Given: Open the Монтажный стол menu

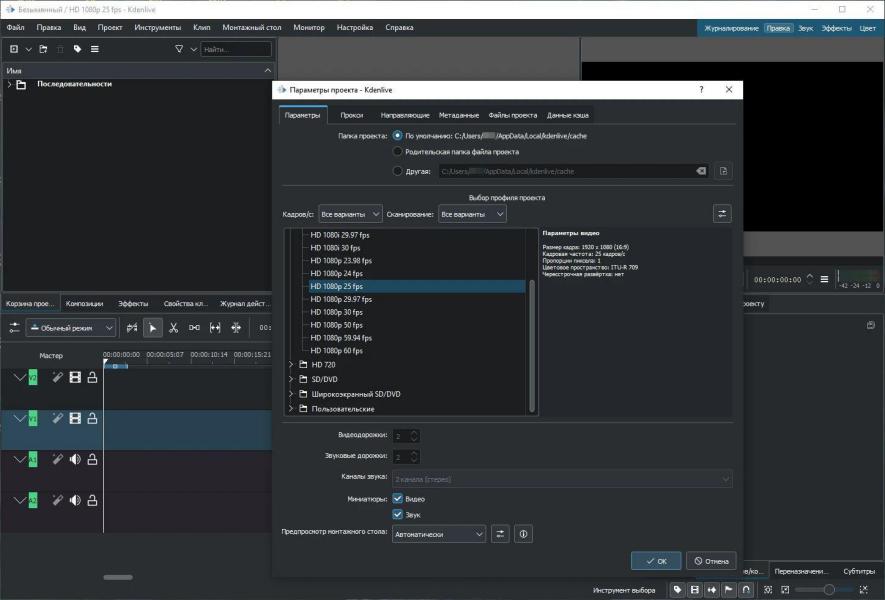Looking at the screenshot, I should [x=252, y=27].
